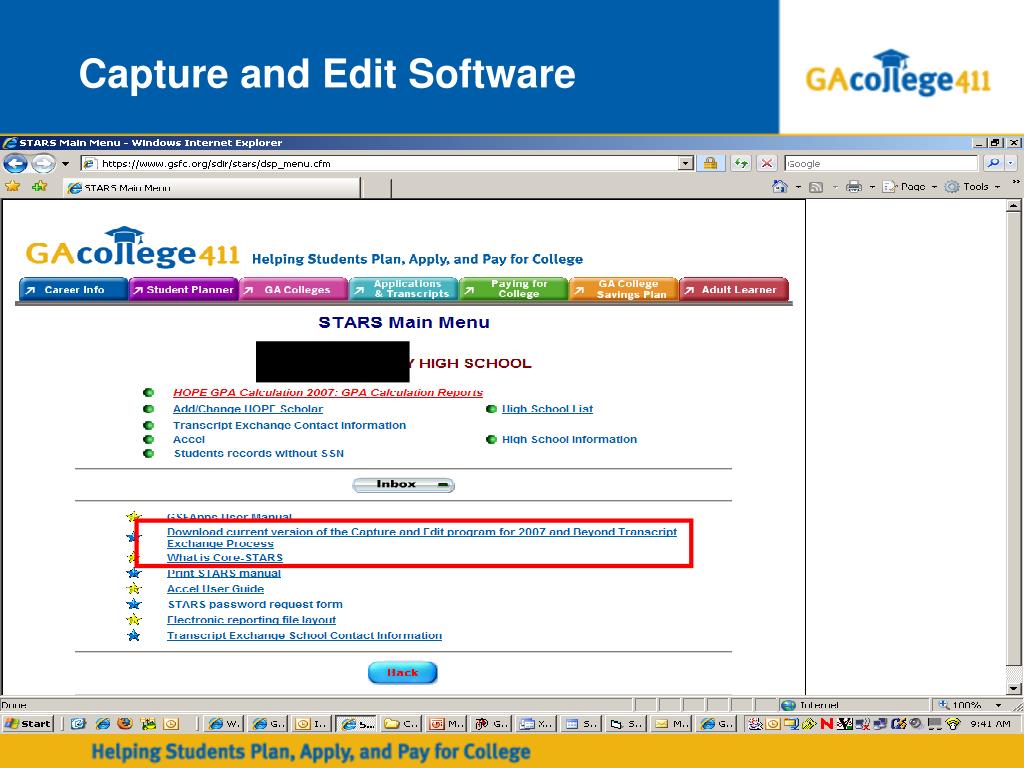Image resolution: width=1024 pixels, height=768 pixels.
Task: Open the Accel User Guide link
Action: (216, 588)
